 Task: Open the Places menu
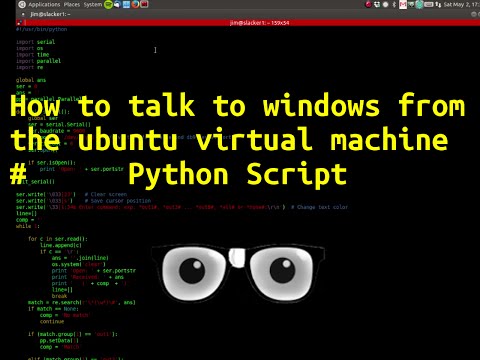72,4
